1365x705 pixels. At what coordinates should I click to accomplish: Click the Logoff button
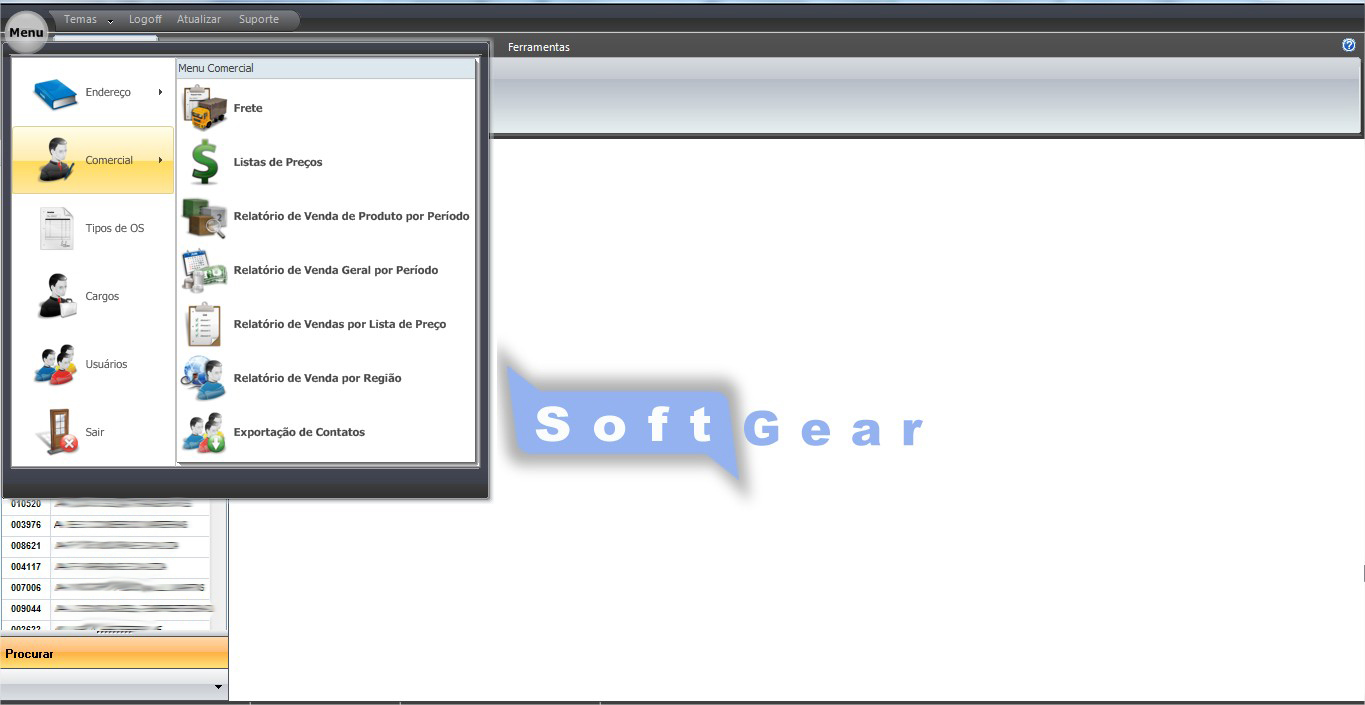[x=145, y=20]
